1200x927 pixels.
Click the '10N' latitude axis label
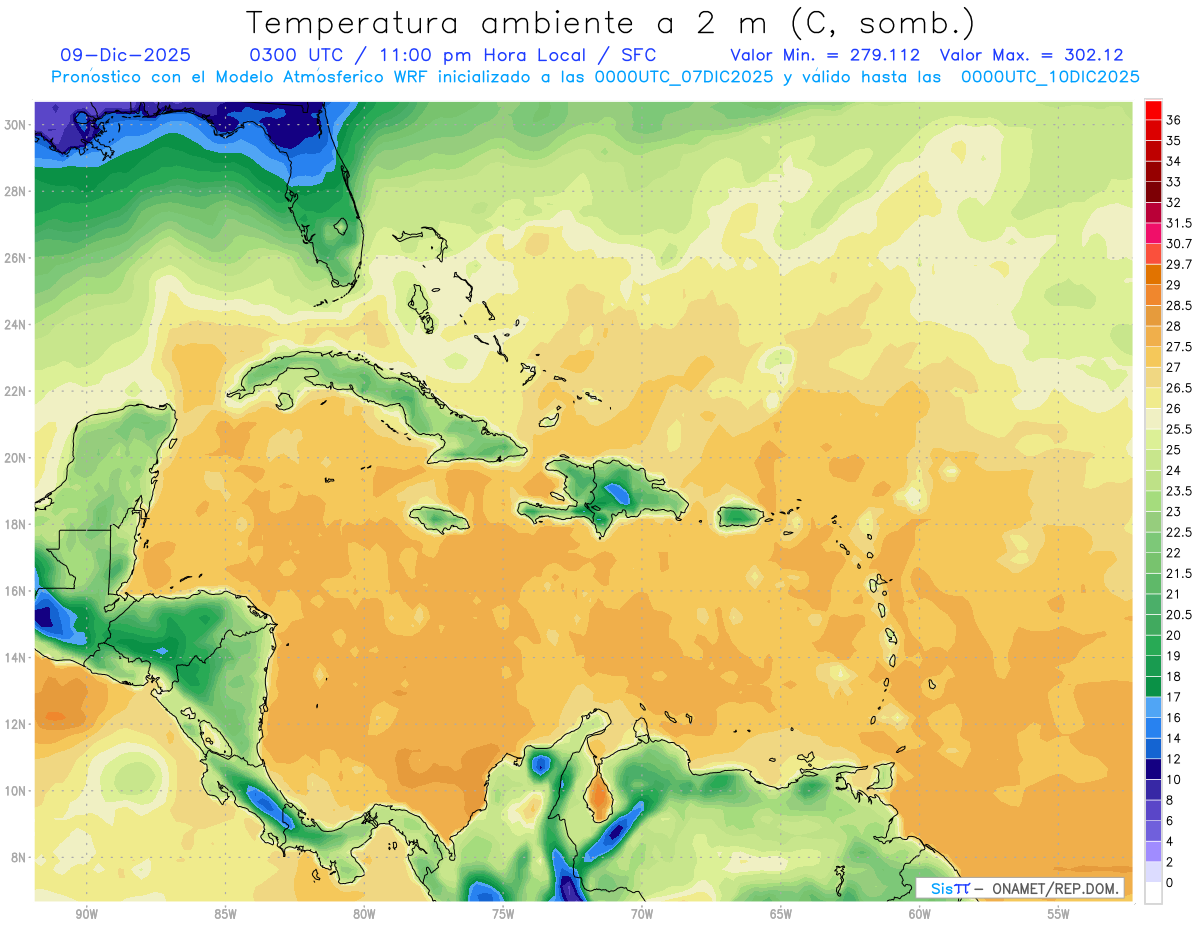click(x=16, y=791)
